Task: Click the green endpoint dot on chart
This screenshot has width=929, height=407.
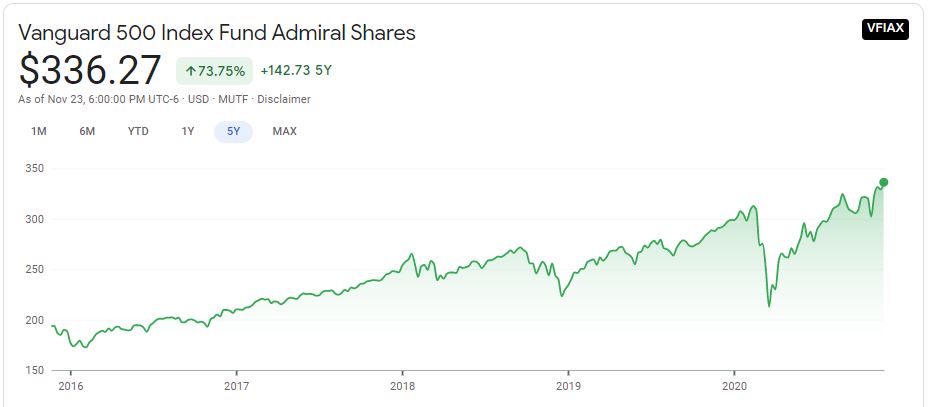Action: pyautogui.click(x=883, y=182)
